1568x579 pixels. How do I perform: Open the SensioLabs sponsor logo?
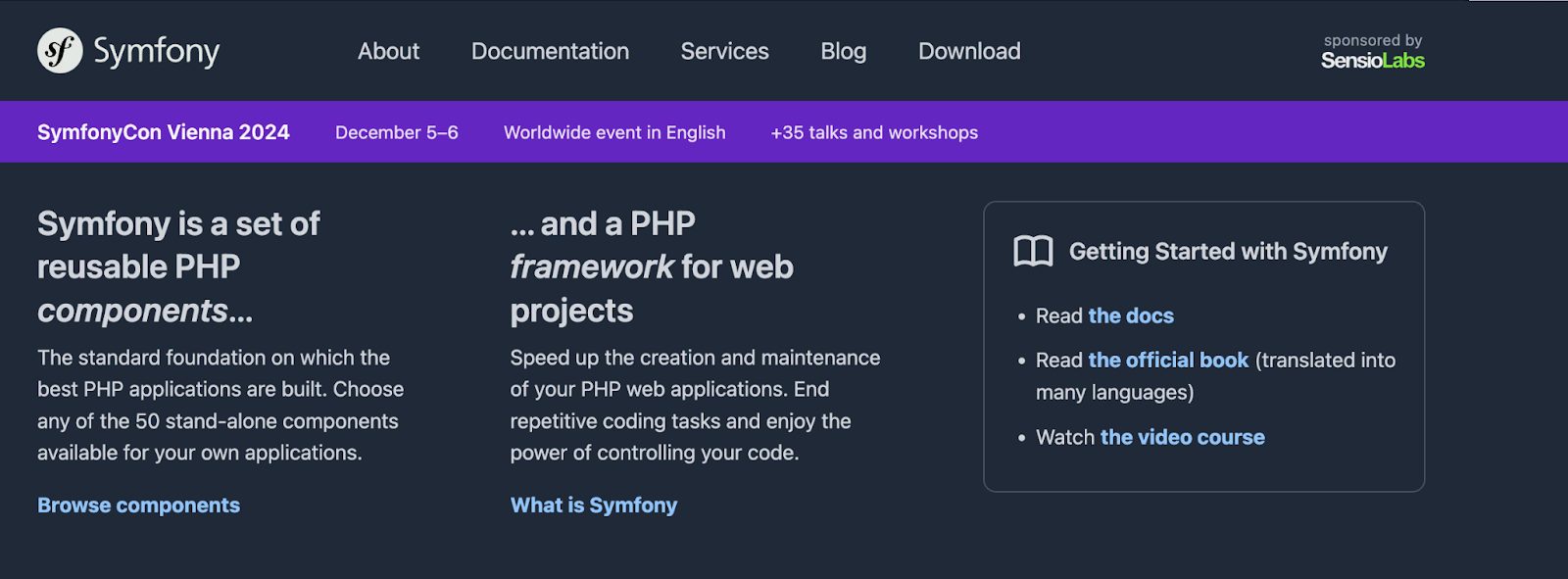(1372, 61)
